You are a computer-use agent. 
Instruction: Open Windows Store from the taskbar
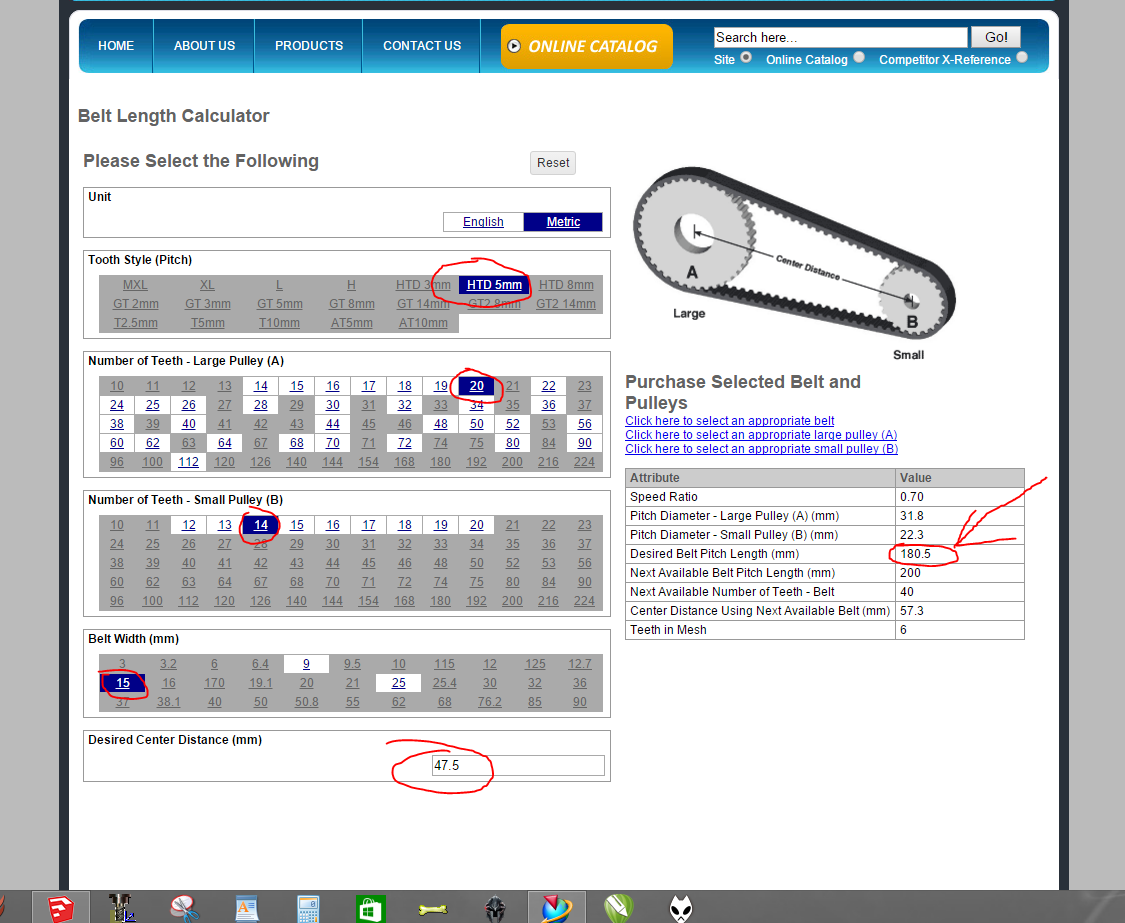pos(371,908)
